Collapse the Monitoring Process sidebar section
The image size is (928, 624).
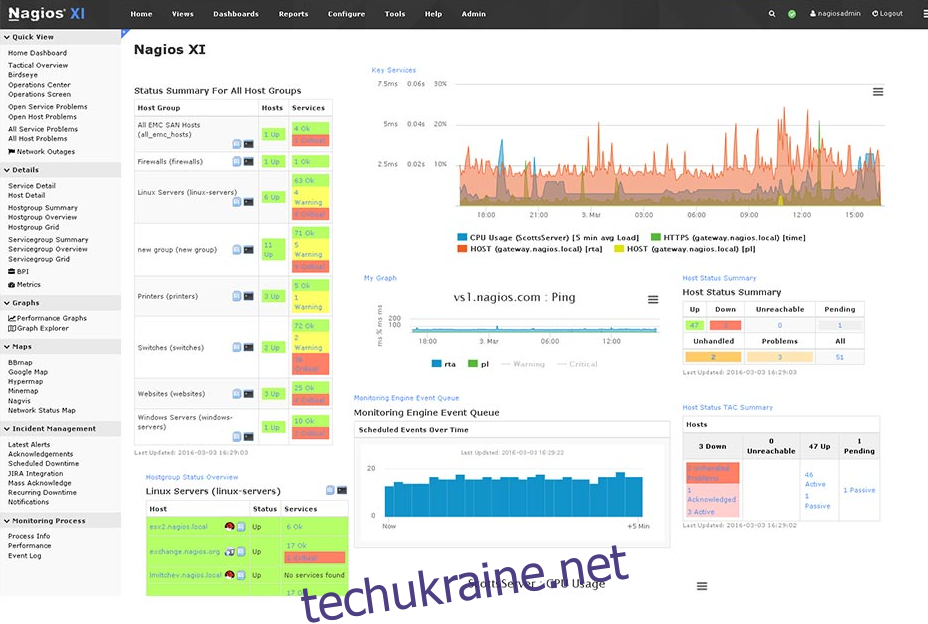point(60,521)
